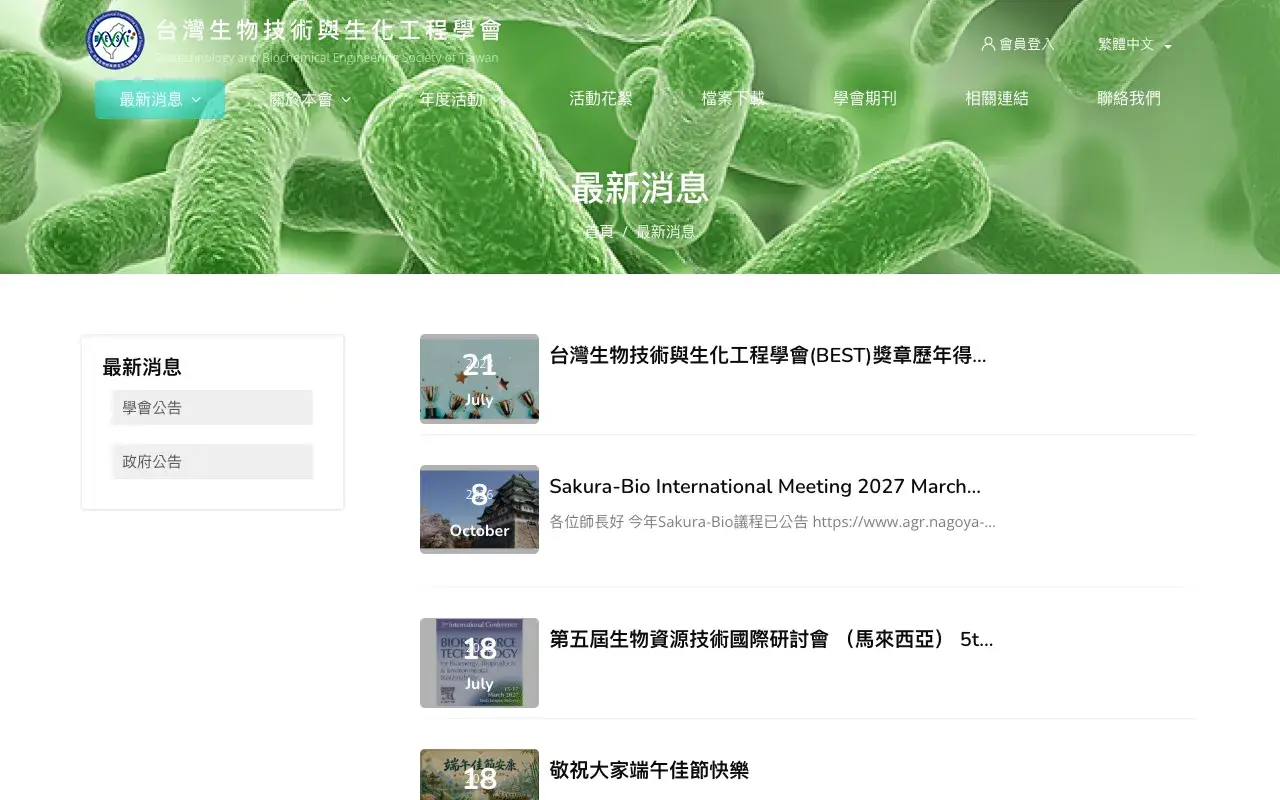Image resolution: width=1280 pixels, height=800 pixels.
Task: Open the 繁體中文 language dropdown
Action: [x=1134, y=45]
